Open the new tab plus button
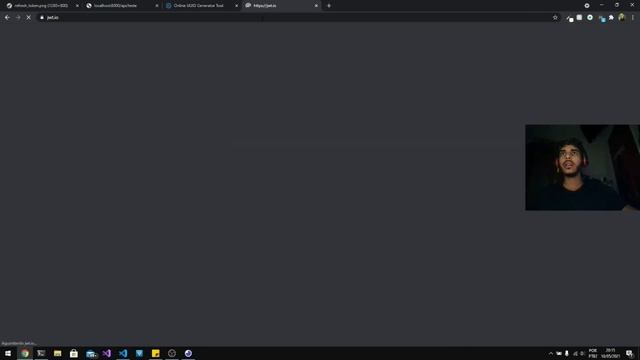This screenshot has width=640, height=360. [x=329, y=6]
